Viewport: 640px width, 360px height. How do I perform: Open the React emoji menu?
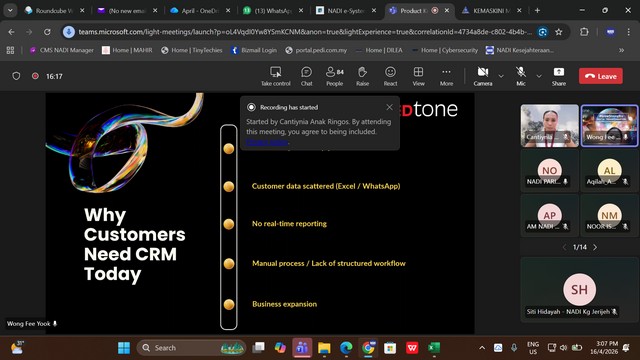(x=390, y=76)
